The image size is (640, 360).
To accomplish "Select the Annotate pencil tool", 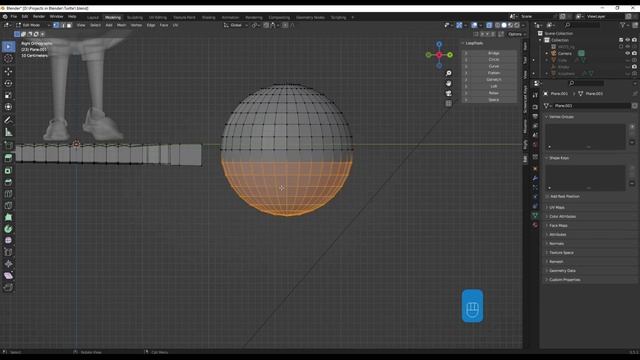I will coord(8,120).
